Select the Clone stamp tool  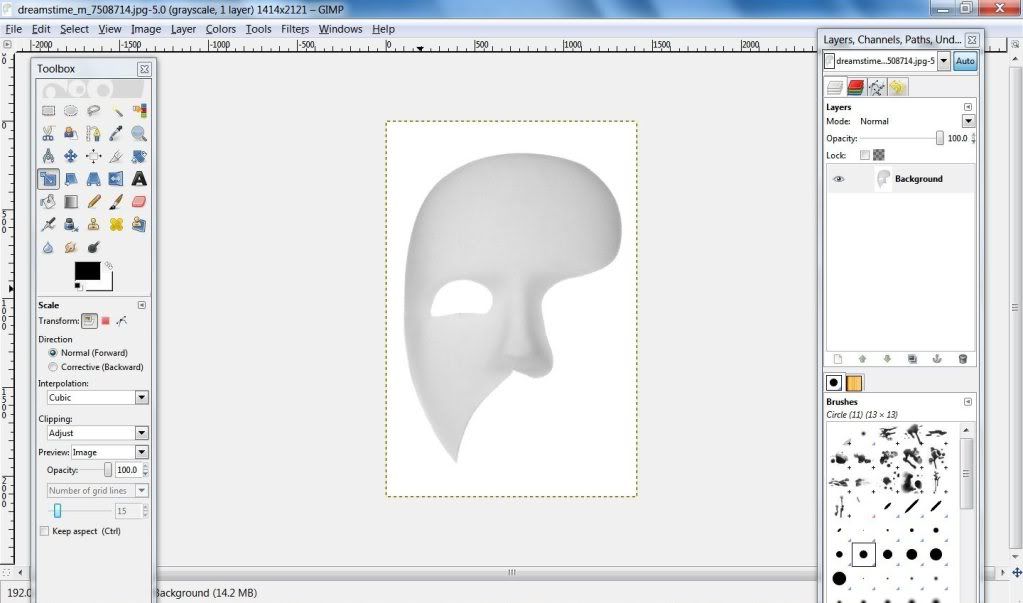pyautogui.click(x=93, y=224)
